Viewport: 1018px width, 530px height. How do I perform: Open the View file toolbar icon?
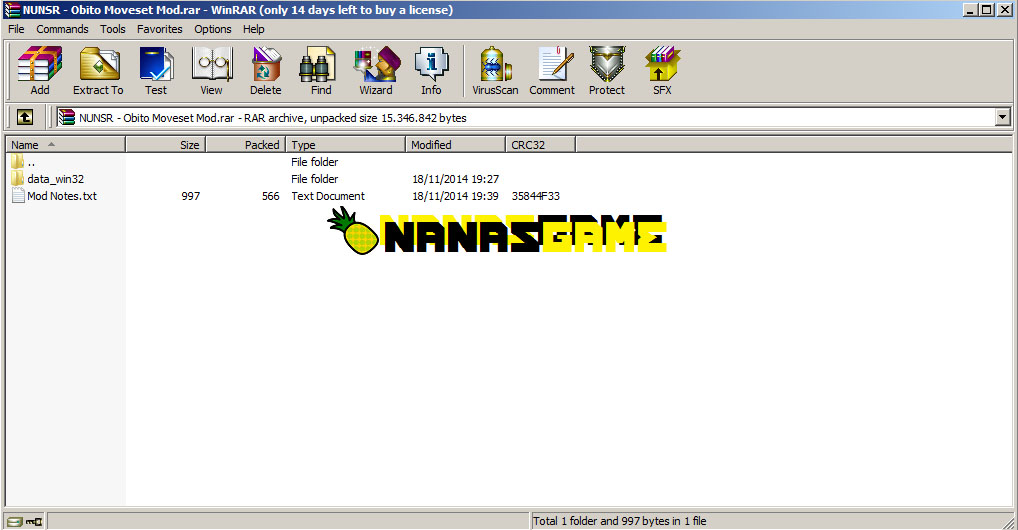(212, 64)
